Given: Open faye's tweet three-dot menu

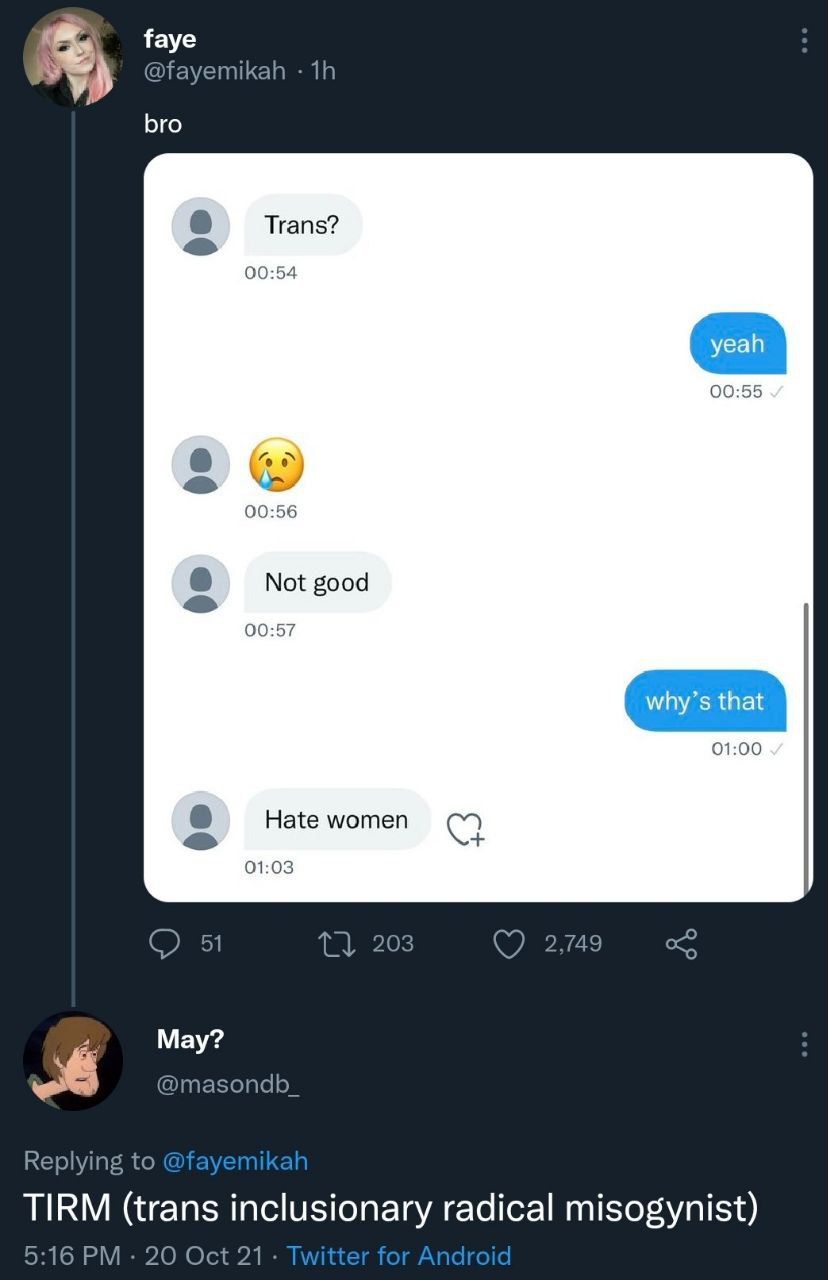Looking at the screenshot, I should pyautogui.click(x=804, y=41).
